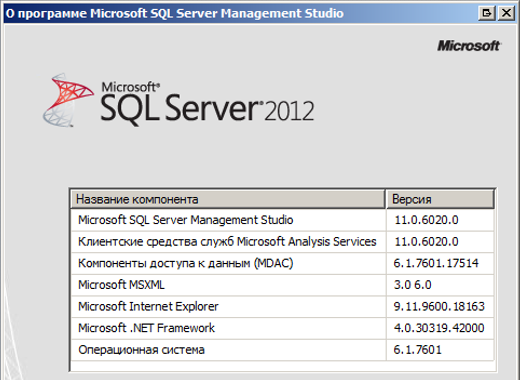Select the Microsoft .NET Framework row
The image size is (520, 380).
point(282,328)
